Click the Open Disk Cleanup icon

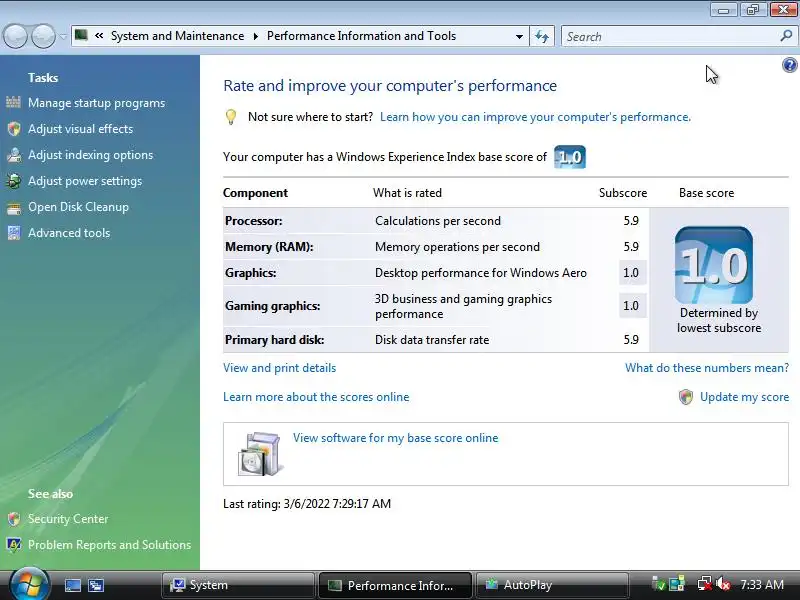coord(14,207)
